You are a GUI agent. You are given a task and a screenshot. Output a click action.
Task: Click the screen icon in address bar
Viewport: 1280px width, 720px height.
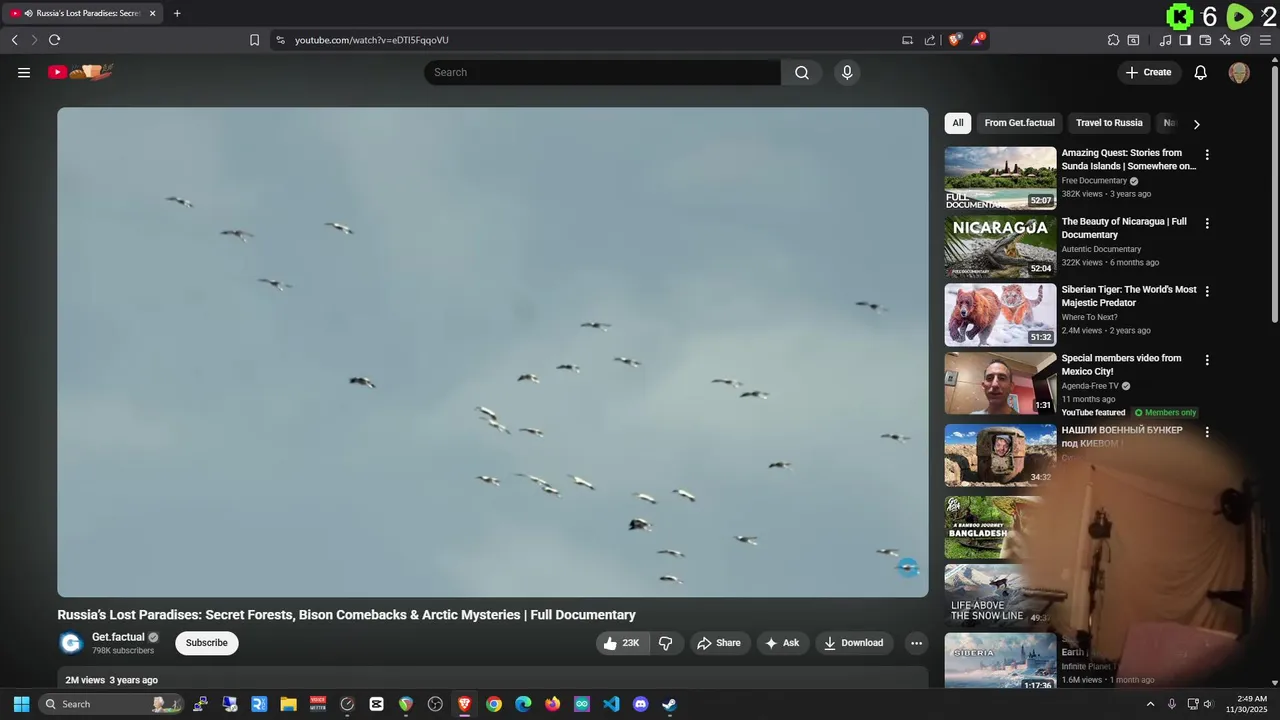(x=907, y=40)
